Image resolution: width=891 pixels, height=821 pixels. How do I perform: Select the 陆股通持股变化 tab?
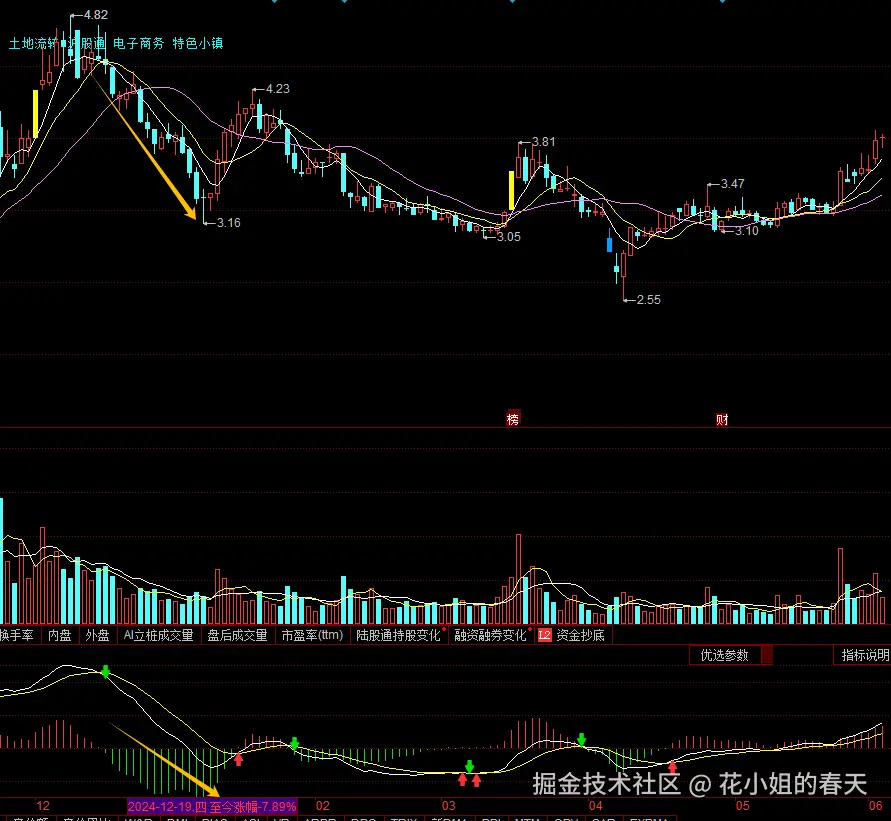click(398, 635)
